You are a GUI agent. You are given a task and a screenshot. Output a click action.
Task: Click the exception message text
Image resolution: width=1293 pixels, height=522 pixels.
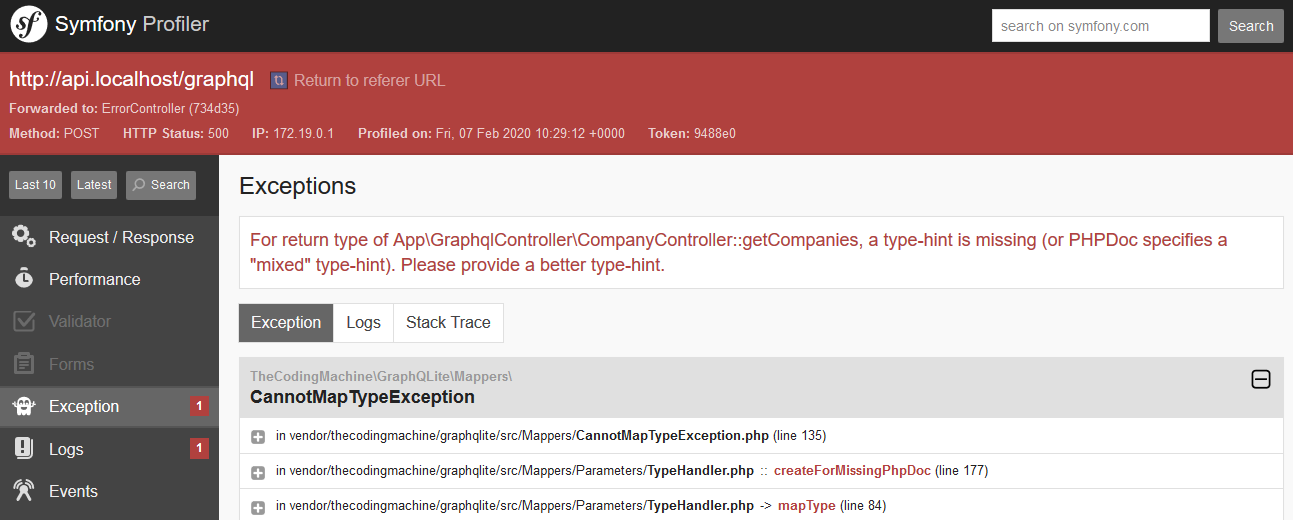738,253
